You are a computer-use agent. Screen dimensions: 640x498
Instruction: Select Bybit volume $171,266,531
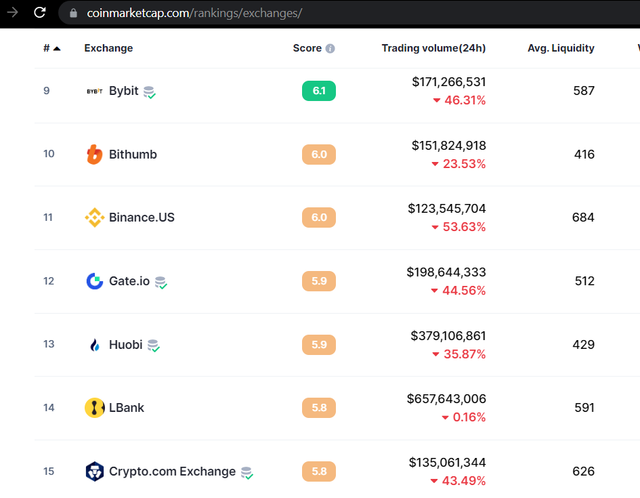[x=449, y=82]
